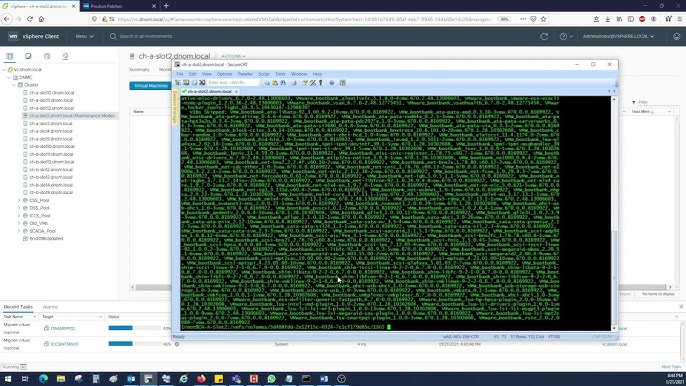Click the SecureCRT Quick Connect toolbar icon
The image size is (686, 386).
click(186, 82)
